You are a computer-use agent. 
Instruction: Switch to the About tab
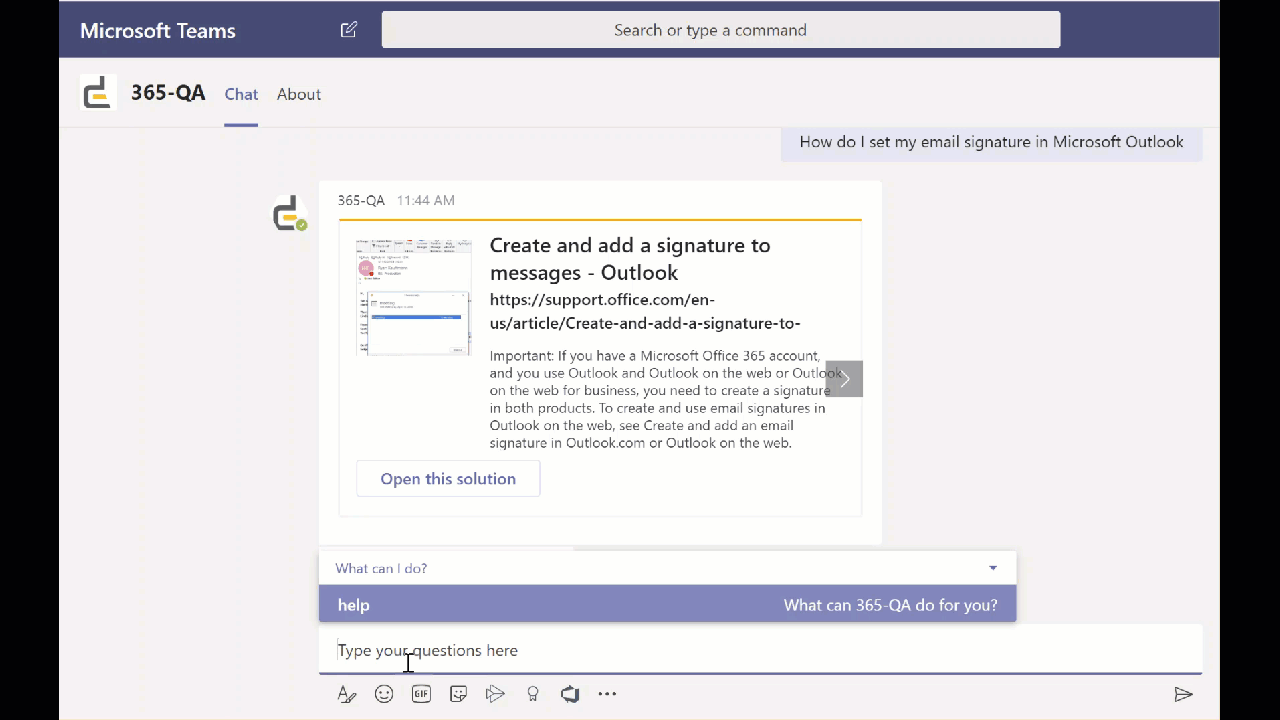click(x=299, y=94)
